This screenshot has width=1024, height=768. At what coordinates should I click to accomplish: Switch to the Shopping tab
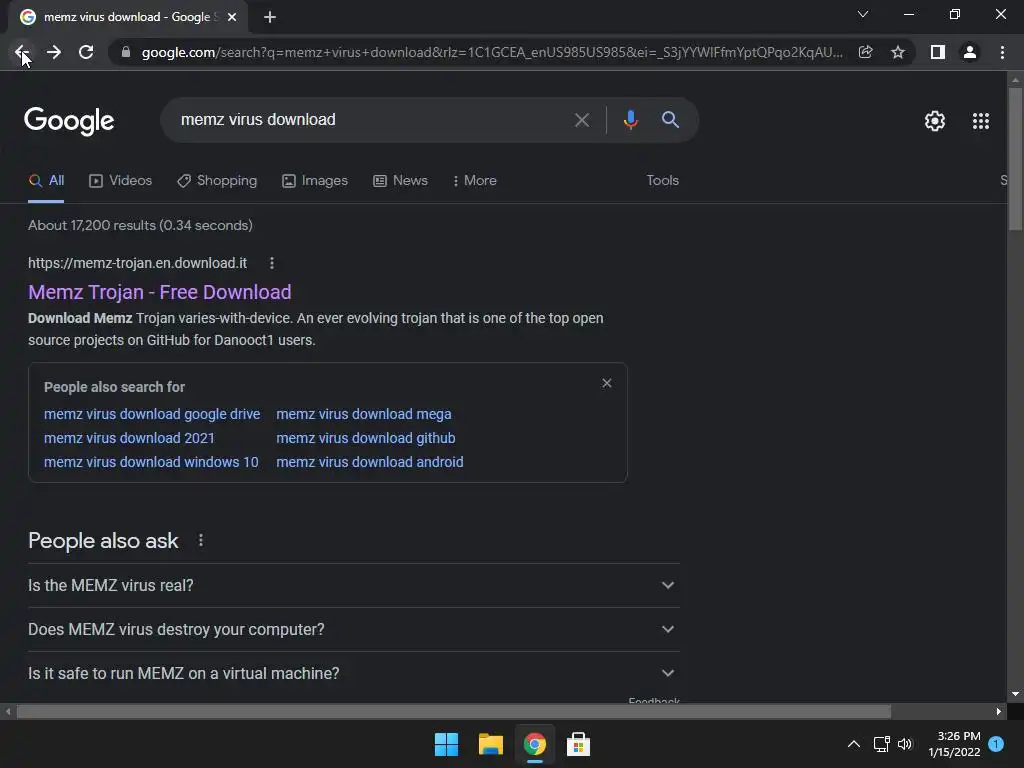coord(217,181)
